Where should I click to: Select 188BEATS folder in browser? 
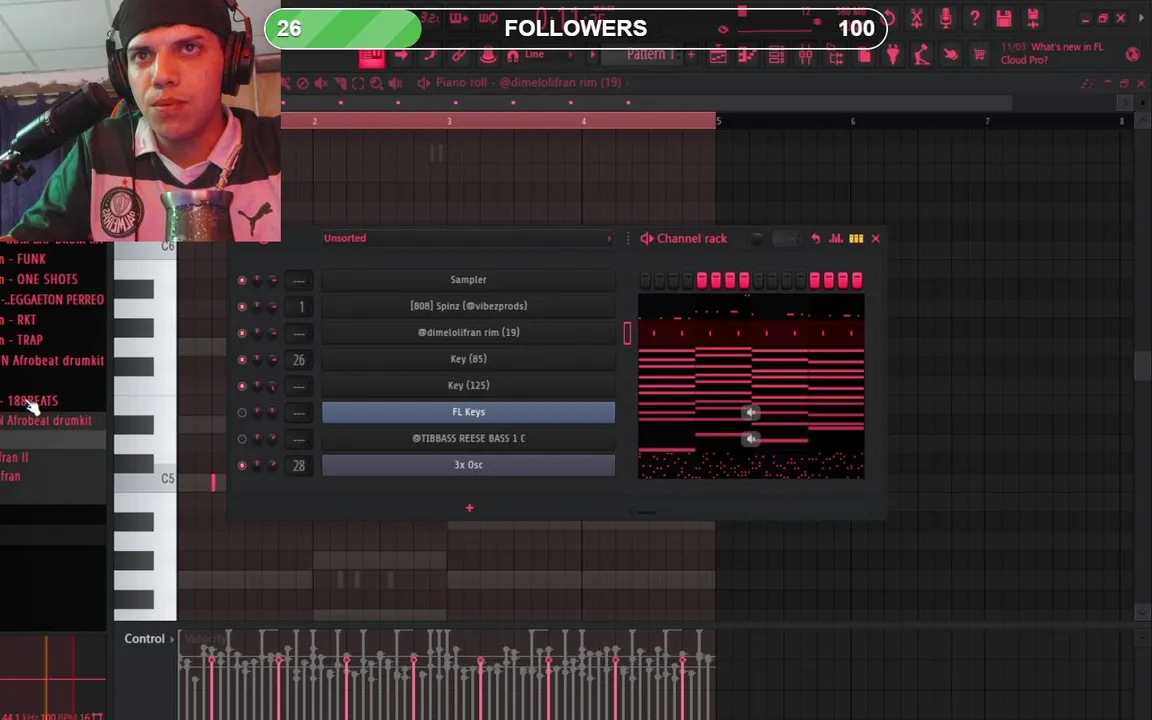click(x=32, y=400)
